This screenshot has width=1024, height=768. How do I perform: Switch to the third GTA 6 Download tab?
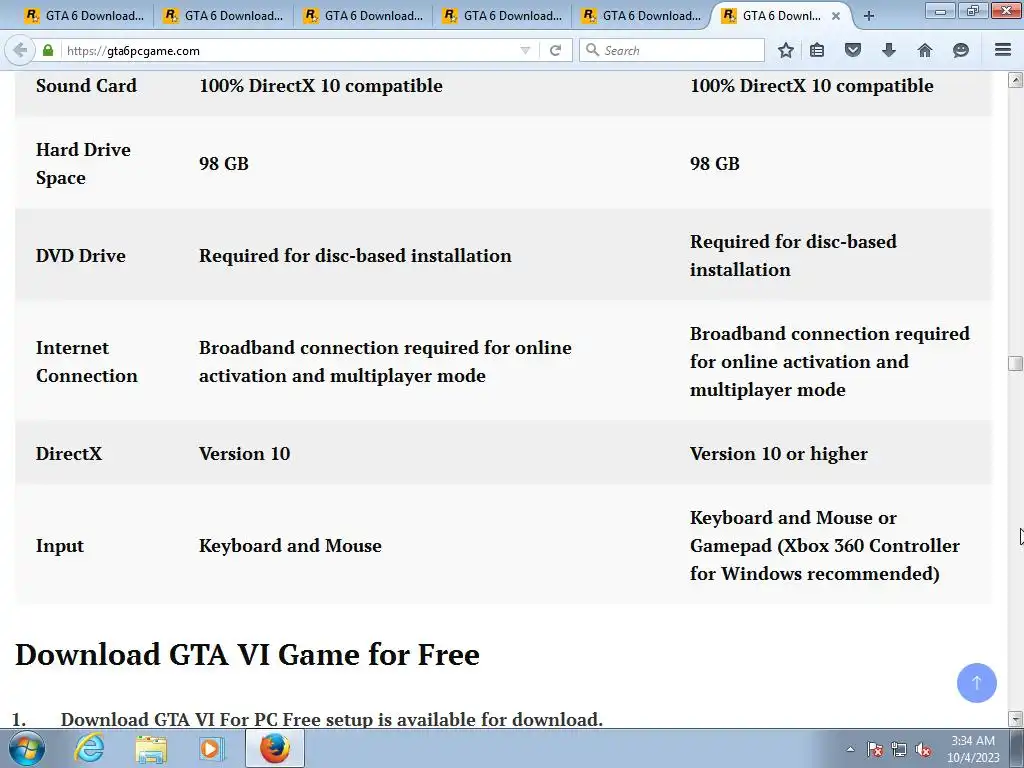[x=363, y=16]
